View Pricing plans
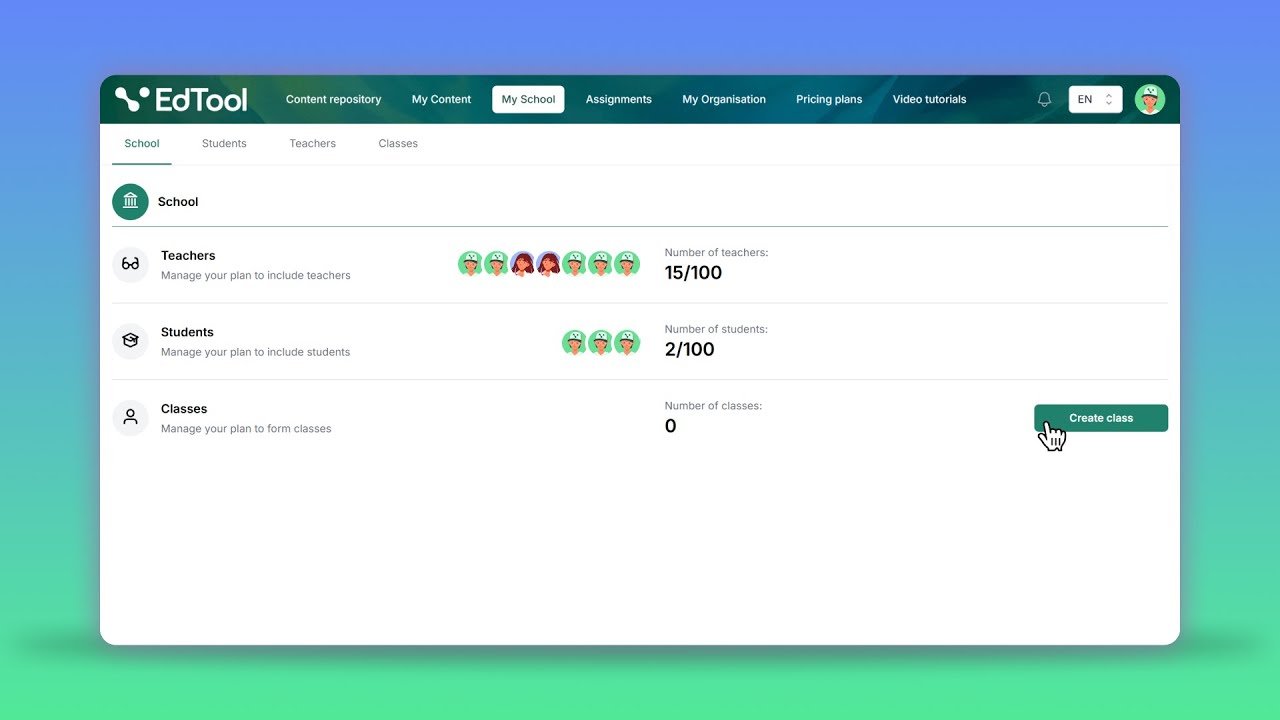Screen dimensions: 1280x720 [829, 99]
